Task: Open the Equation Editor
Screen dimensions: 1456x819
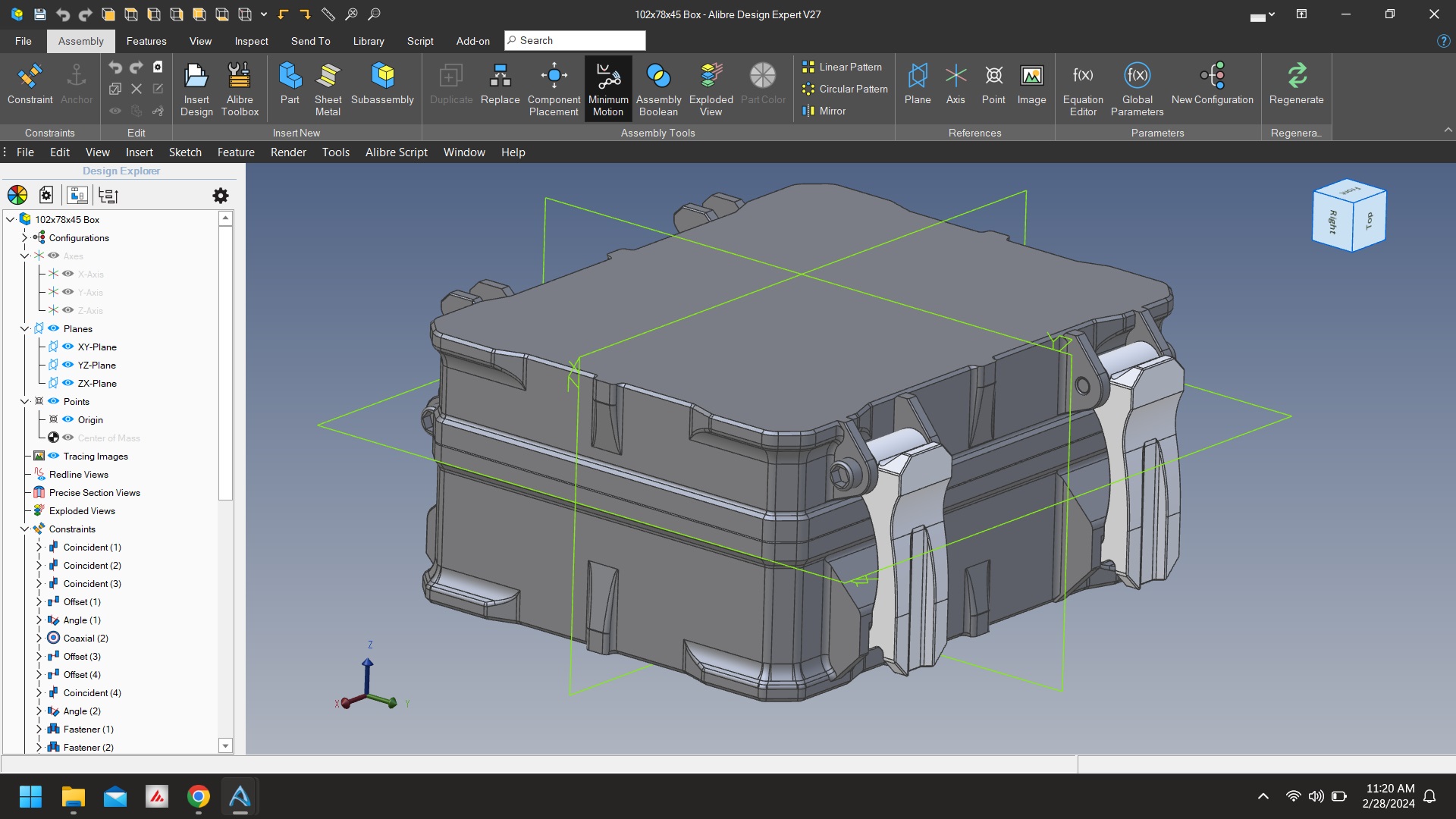Action: click(1083, 89)
